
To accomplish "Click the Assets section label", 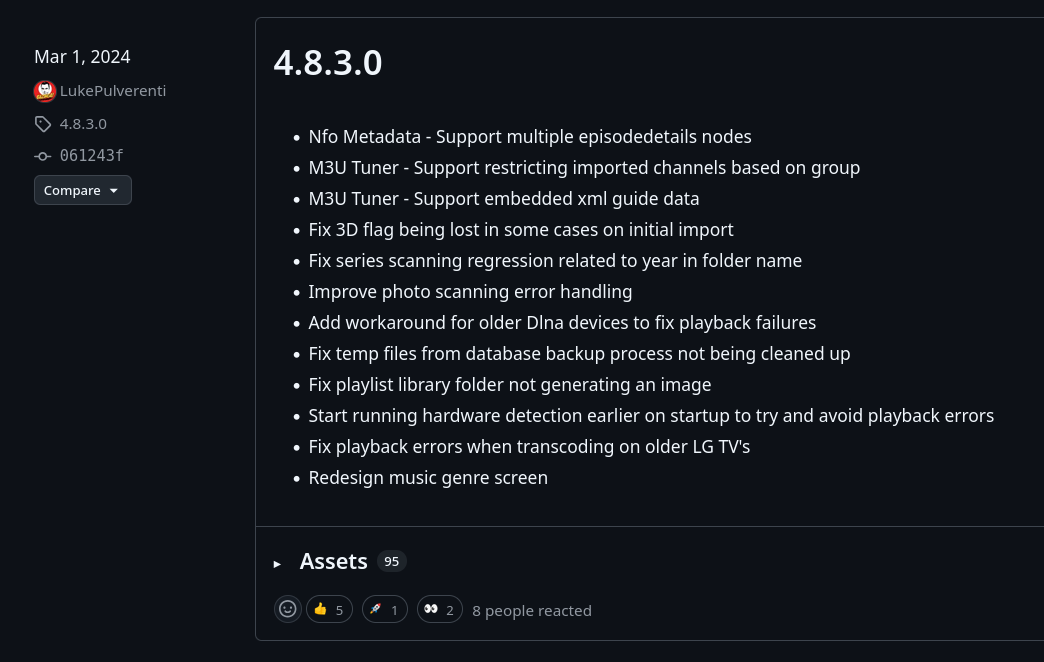I will (x=333, y=562).
